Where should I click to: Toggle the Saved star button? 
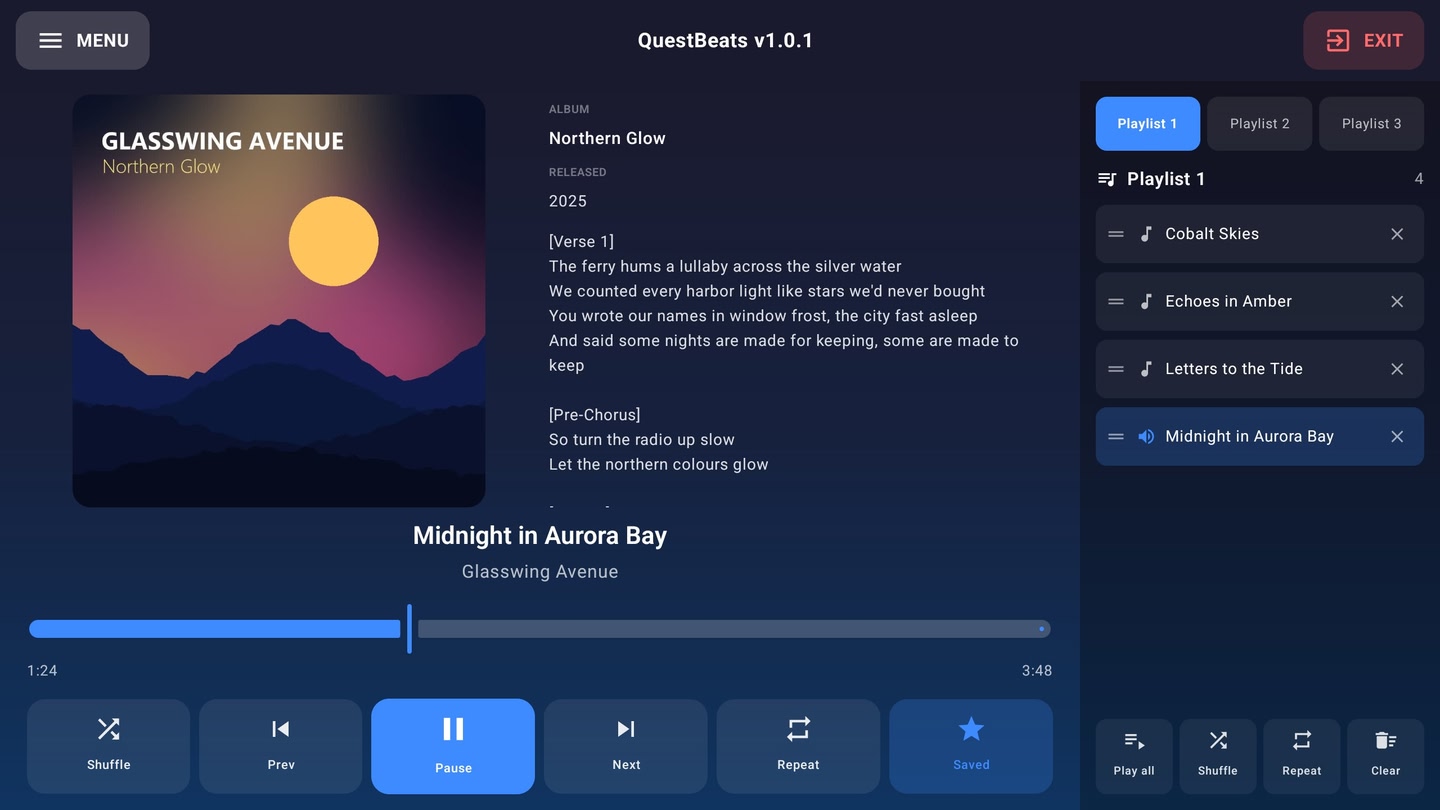point(971,746)
